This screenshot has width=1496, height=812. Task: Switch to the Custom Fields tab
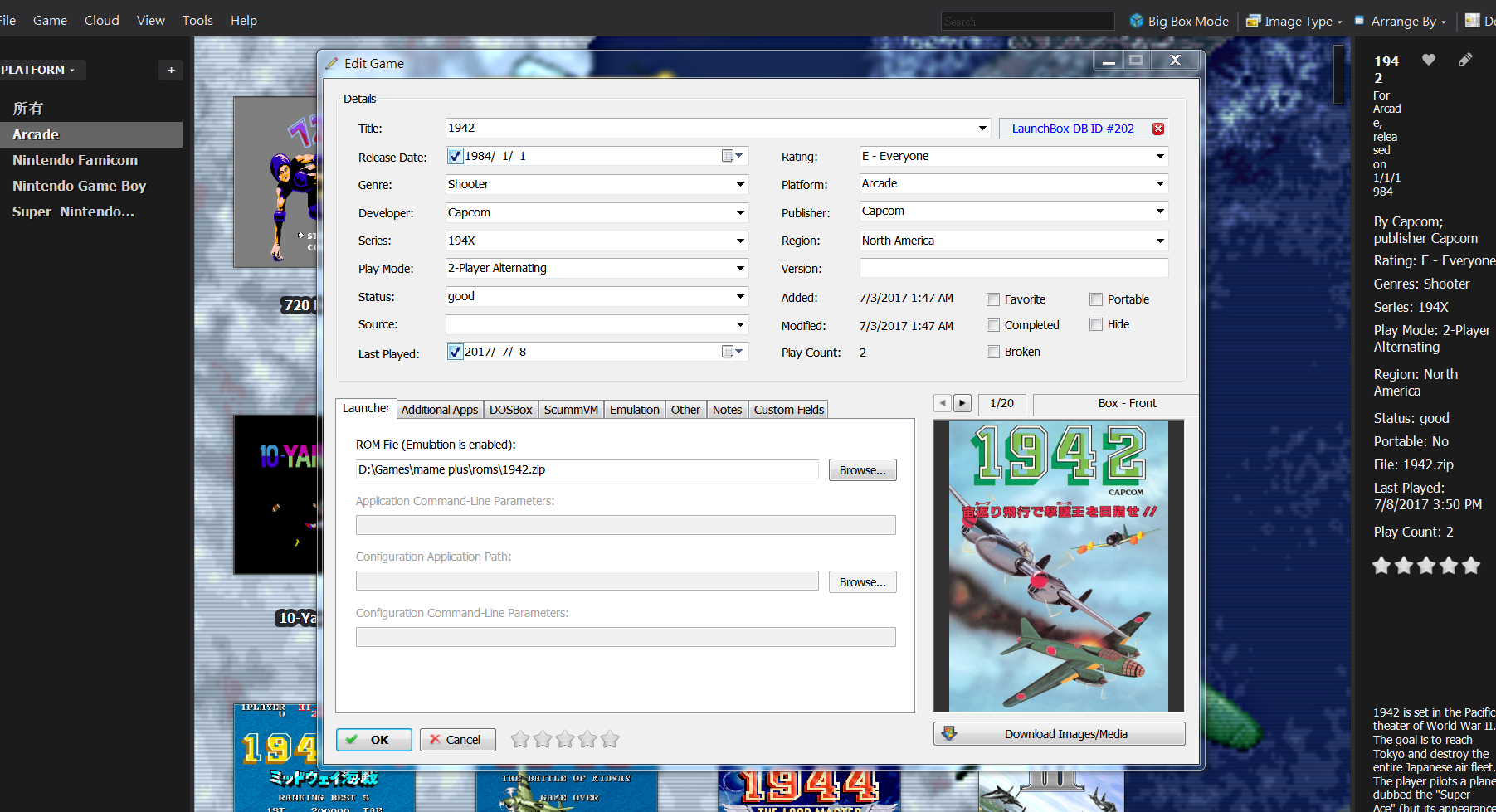pos(788,410)
